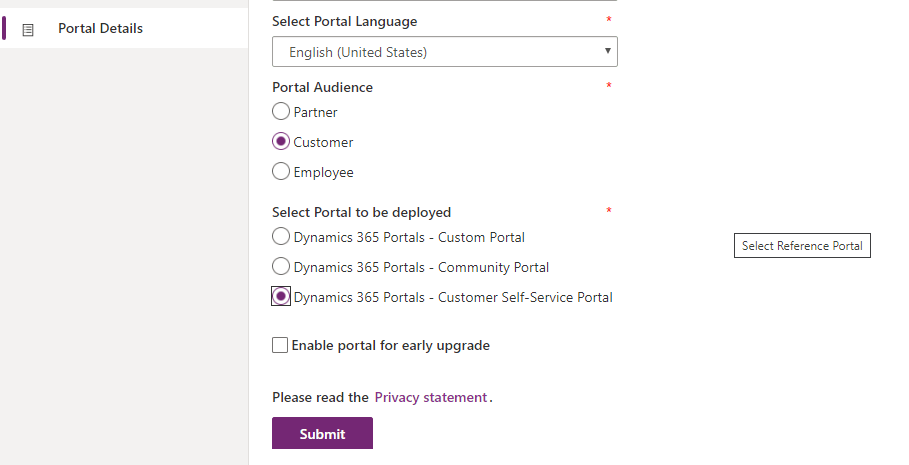Click the Select Reference Portal tooltip
909x465 pixels.
click(802, 246)
